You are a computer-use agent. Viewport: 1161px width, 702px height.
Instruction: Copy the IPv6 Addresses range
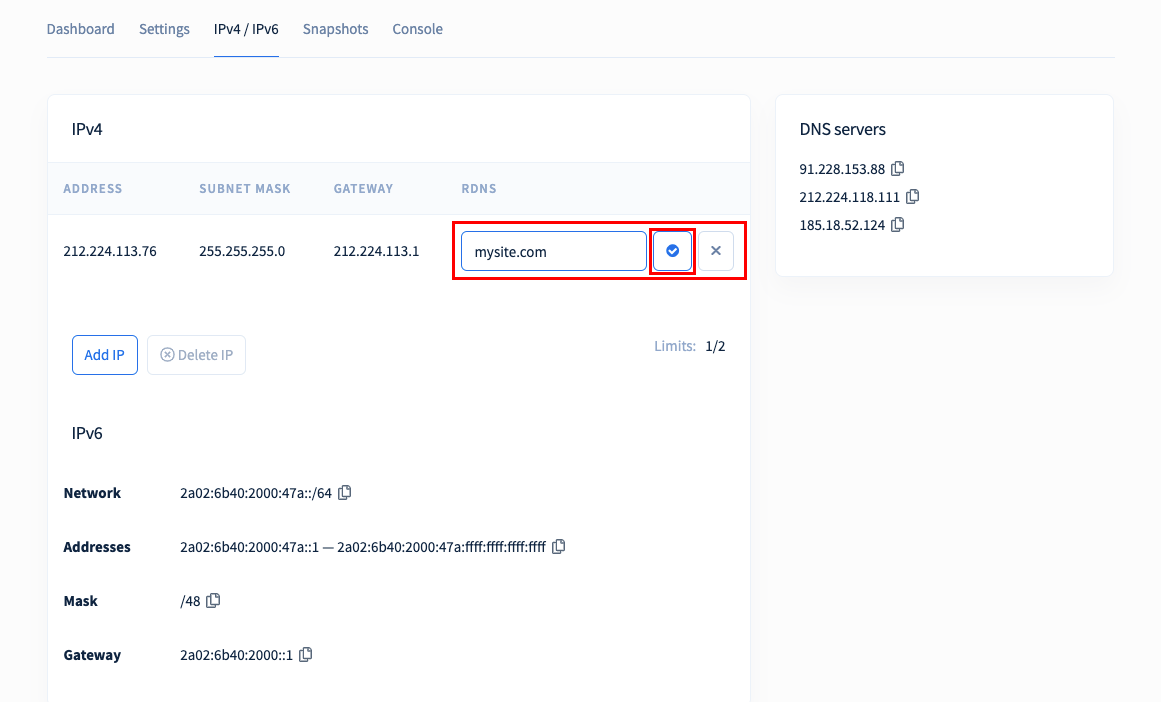pos(558,546)
